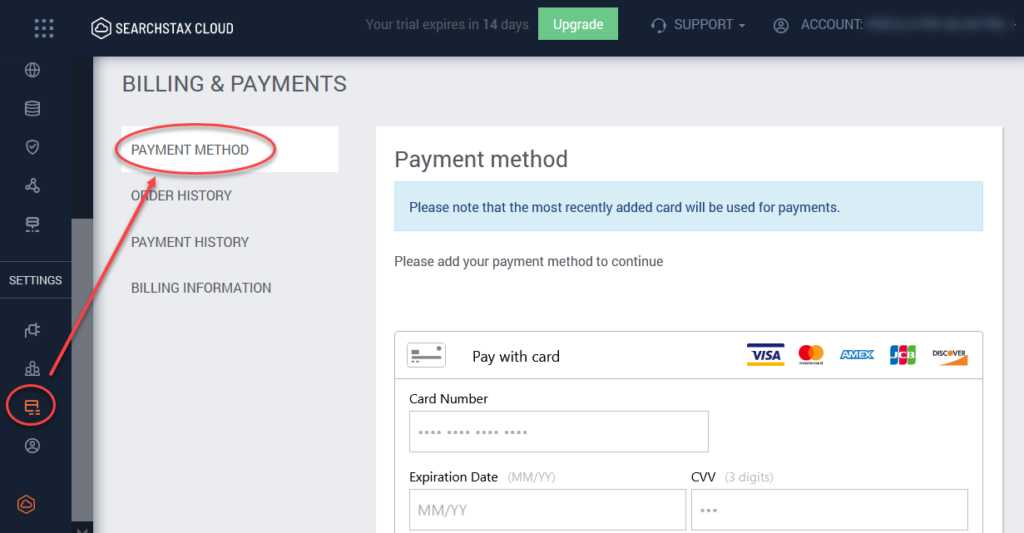Switch to PAYMENT HISTORY tab
This screenshot has height=533, width=1024.
[189, 242]
